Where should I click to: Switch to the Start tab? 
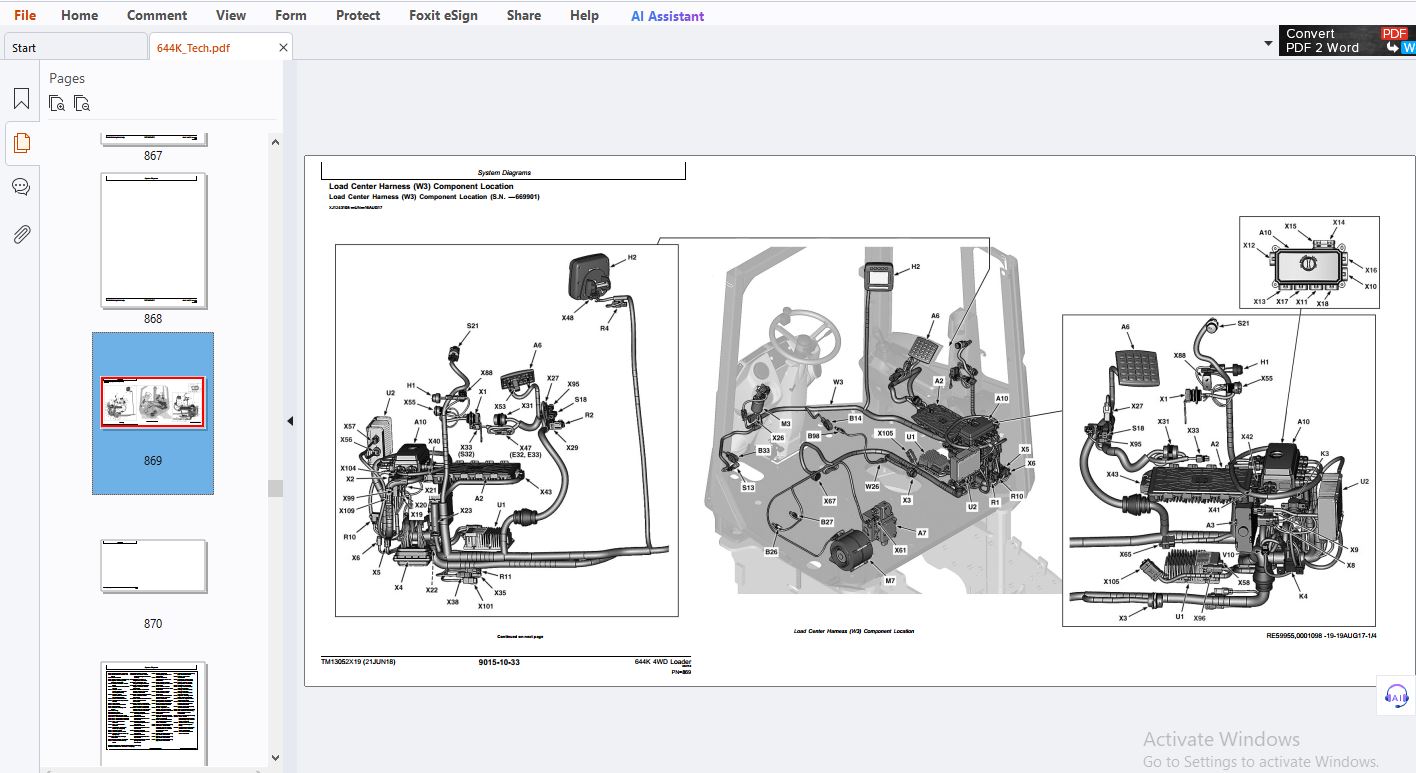[74, 47]
